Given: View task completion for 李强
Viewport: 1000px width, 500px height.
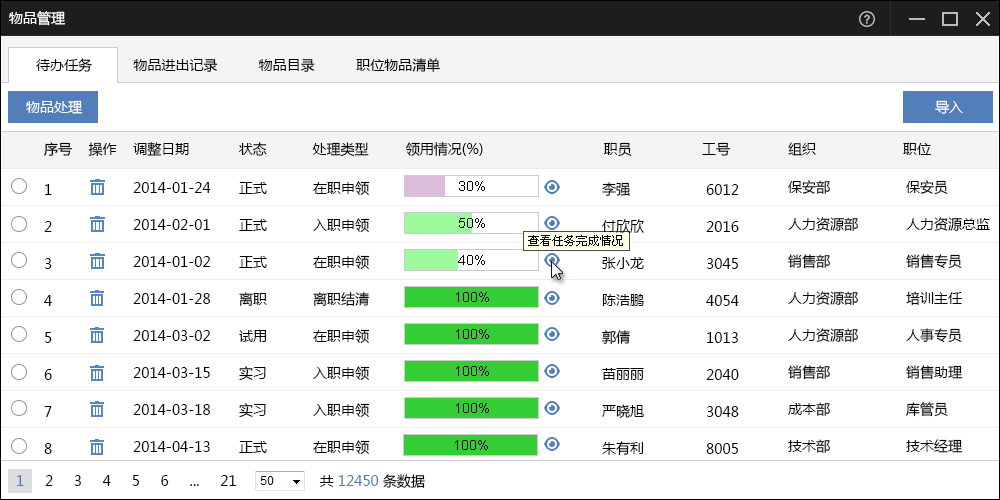Looking at the screenshot, I should pos(552,187).
